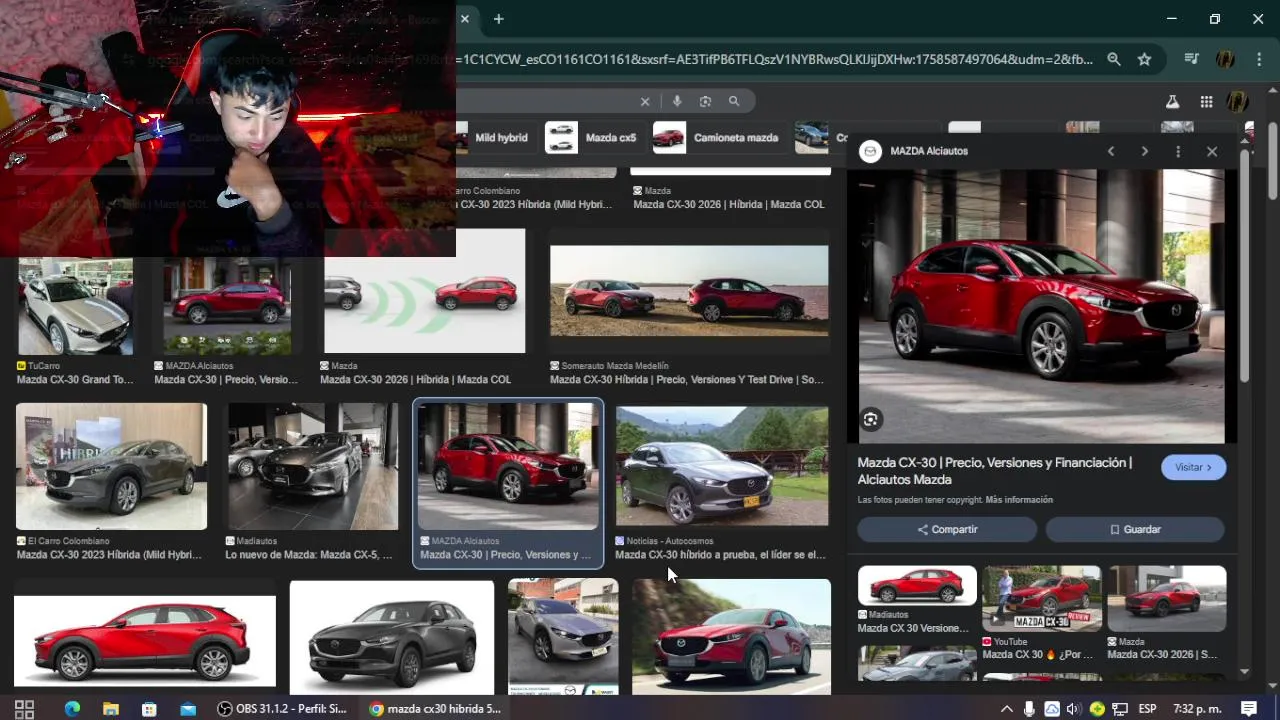Click the zoom magnifier icon in address bar
Viewport: 1280px width, 720px height.
click(1114, 60)
